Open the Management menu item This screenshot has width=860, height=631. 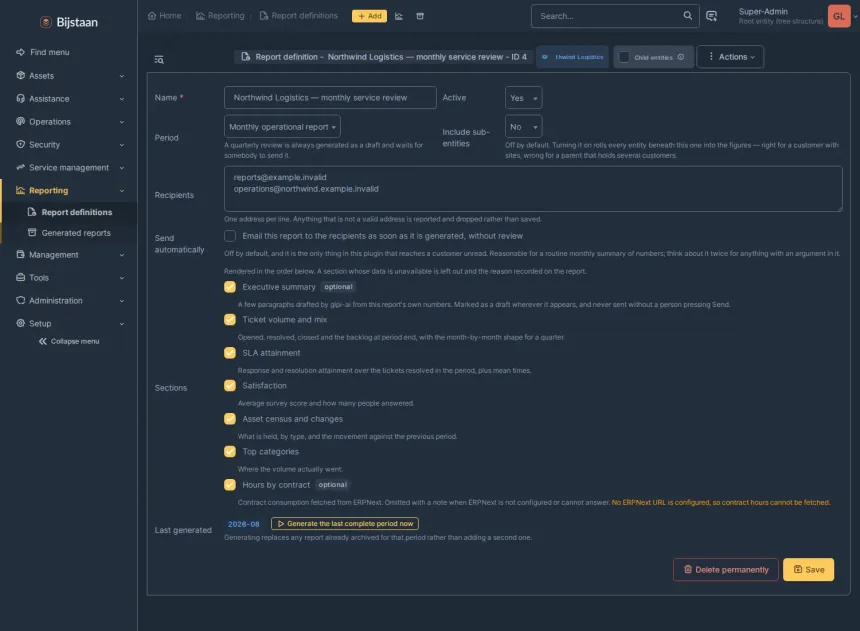[70, 255]
